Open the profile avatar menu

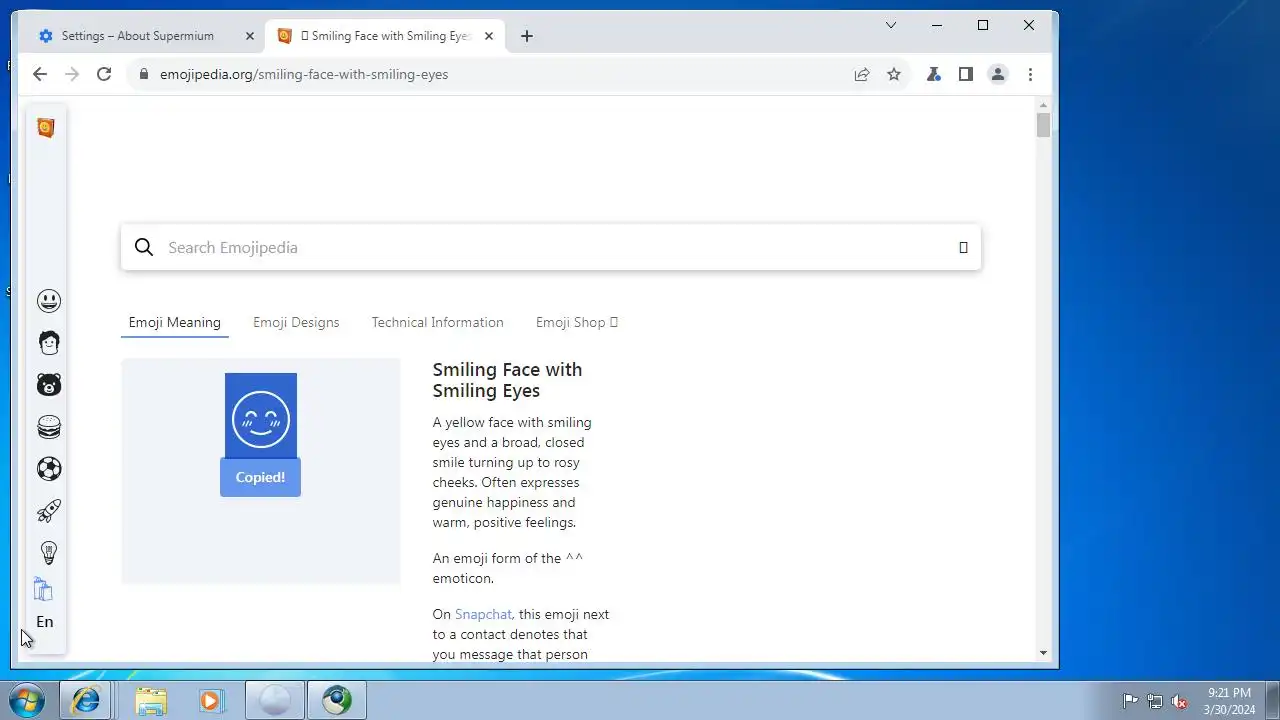click(x=998, y=74)
